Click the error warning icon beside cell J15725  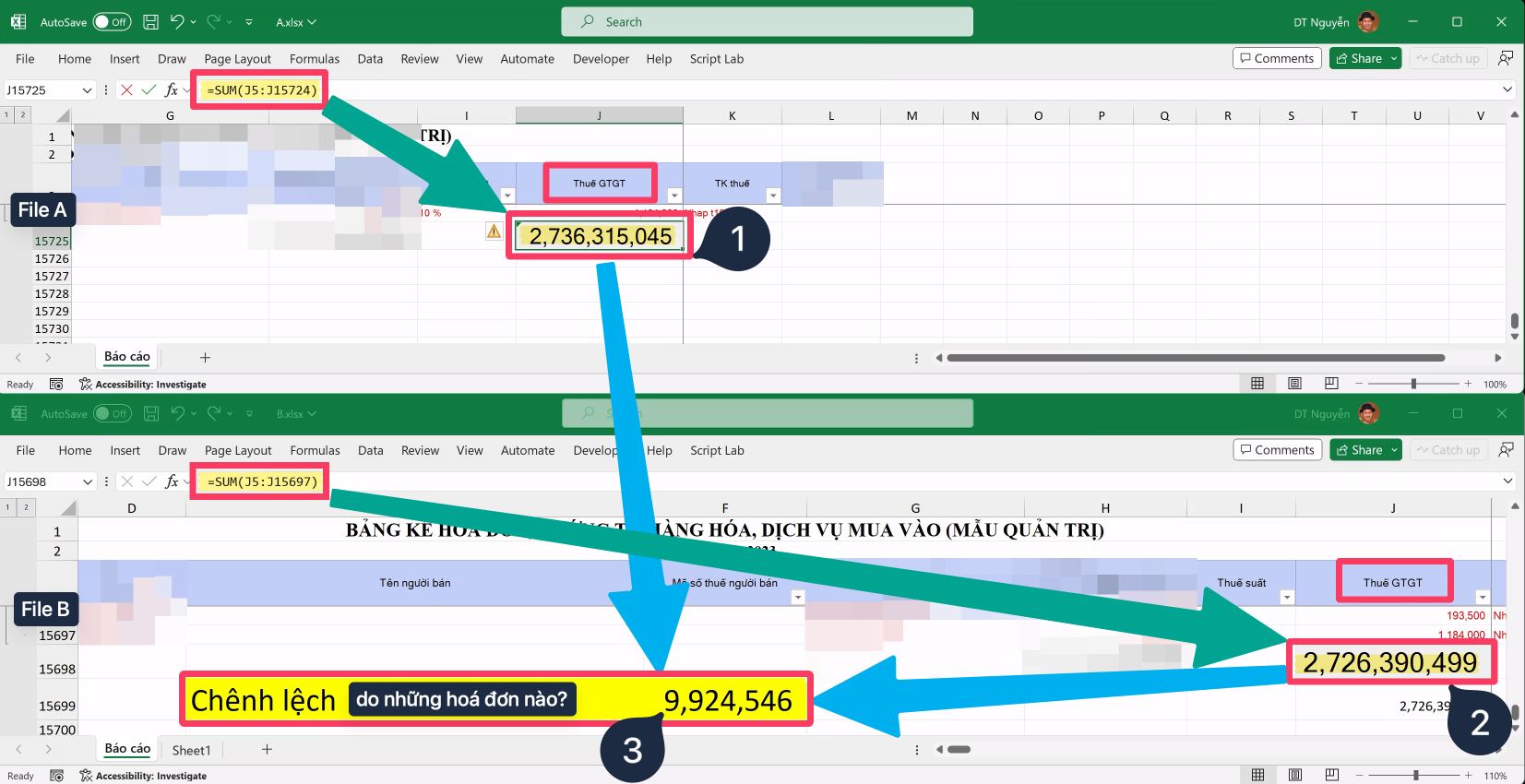(x=494, y=232)
